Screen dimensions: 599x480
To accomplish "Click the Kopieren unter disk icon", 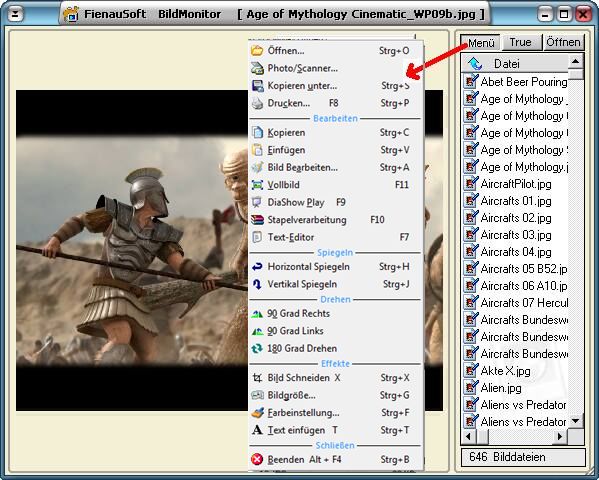I will click(x=257, y=86).
